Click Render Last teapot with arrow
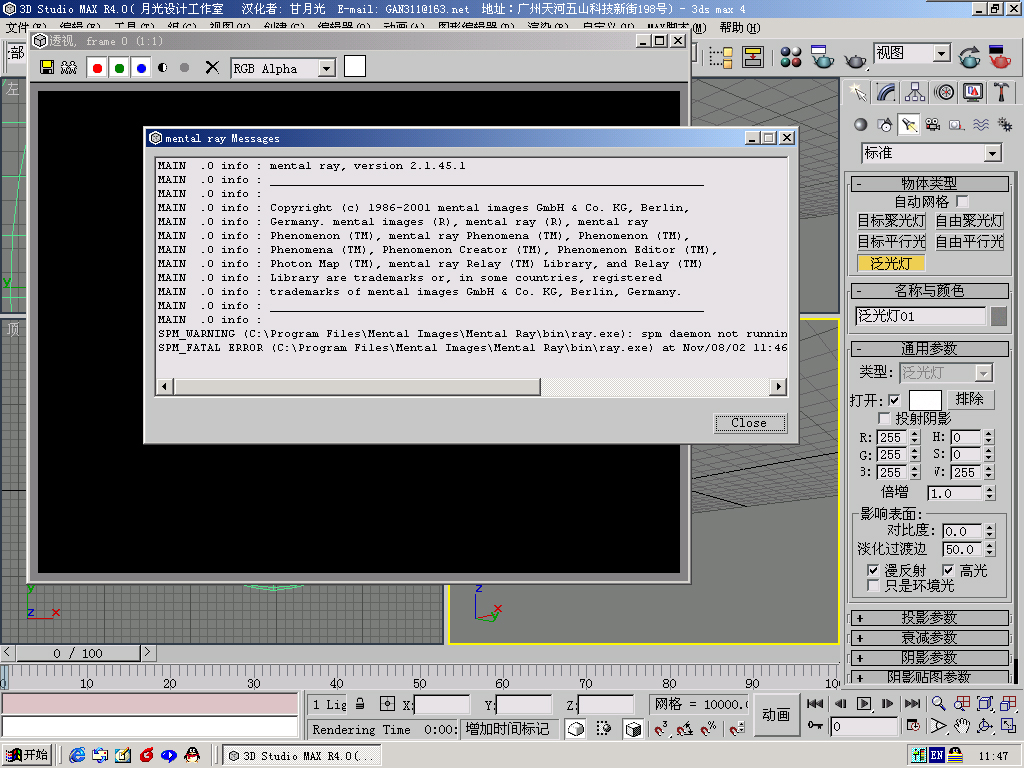 [970, 57]
